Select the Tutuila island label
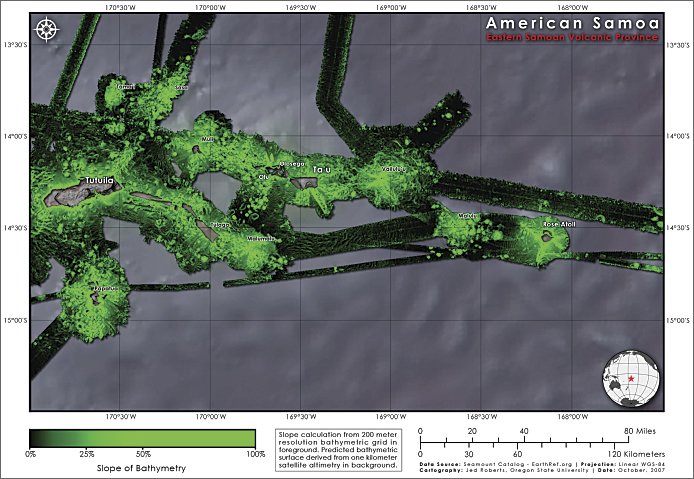The image size is (694, 479). pyautogui.click(x=99, y=180)
